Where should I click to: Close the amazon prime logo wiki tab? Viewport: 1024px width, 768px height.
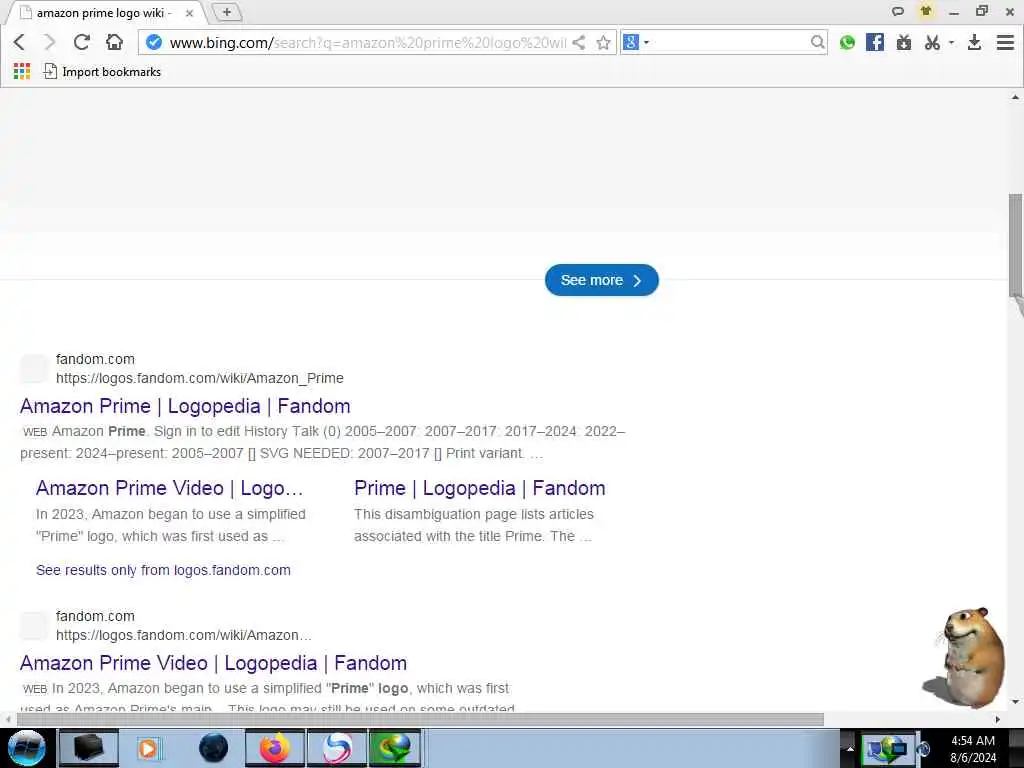click(x=189, y=13)
